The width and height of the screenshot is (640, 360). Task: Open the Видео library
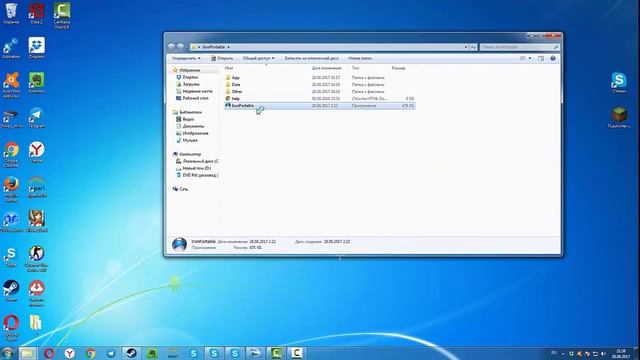coord(188,119)
